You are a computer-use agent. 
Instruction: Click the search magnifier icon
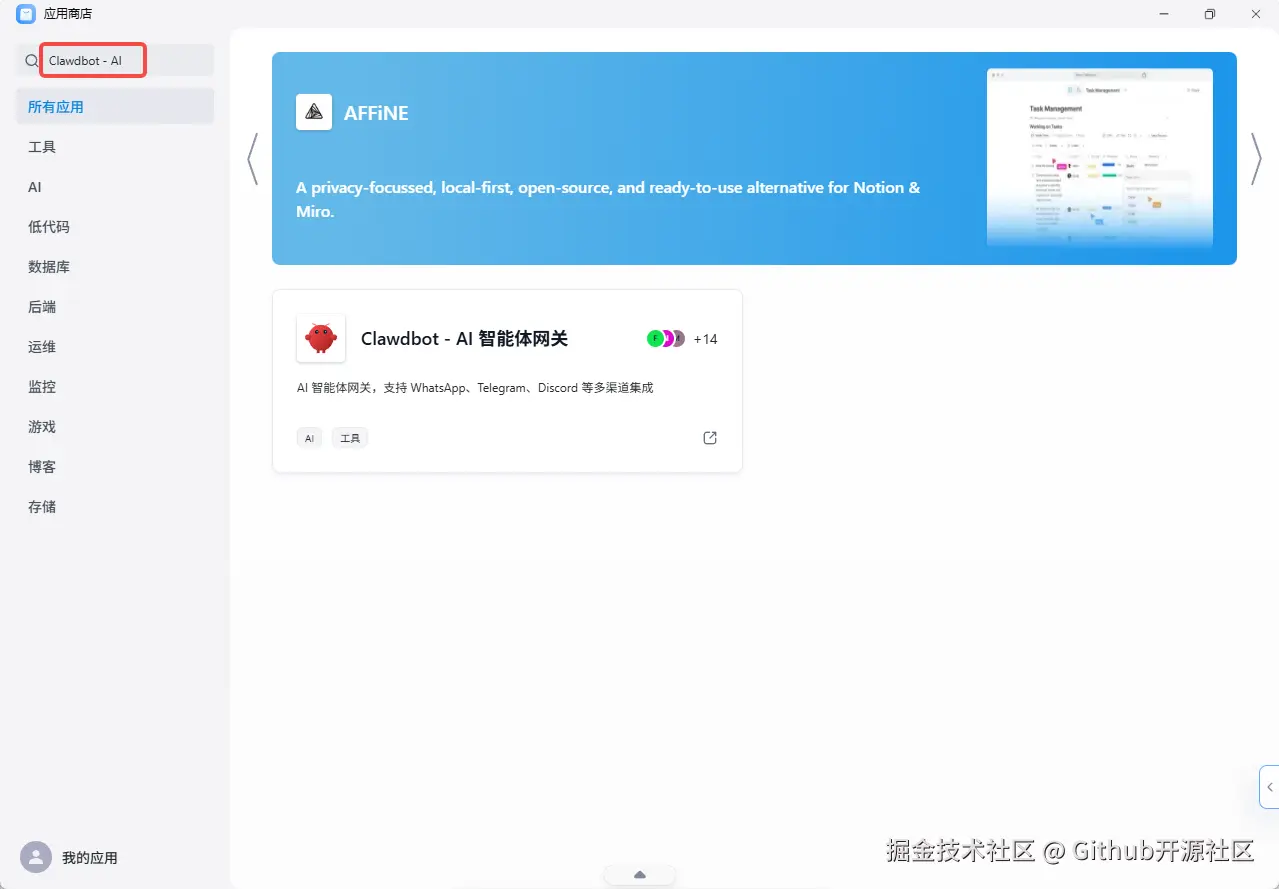pyautogui.click(x=31, y=61)
